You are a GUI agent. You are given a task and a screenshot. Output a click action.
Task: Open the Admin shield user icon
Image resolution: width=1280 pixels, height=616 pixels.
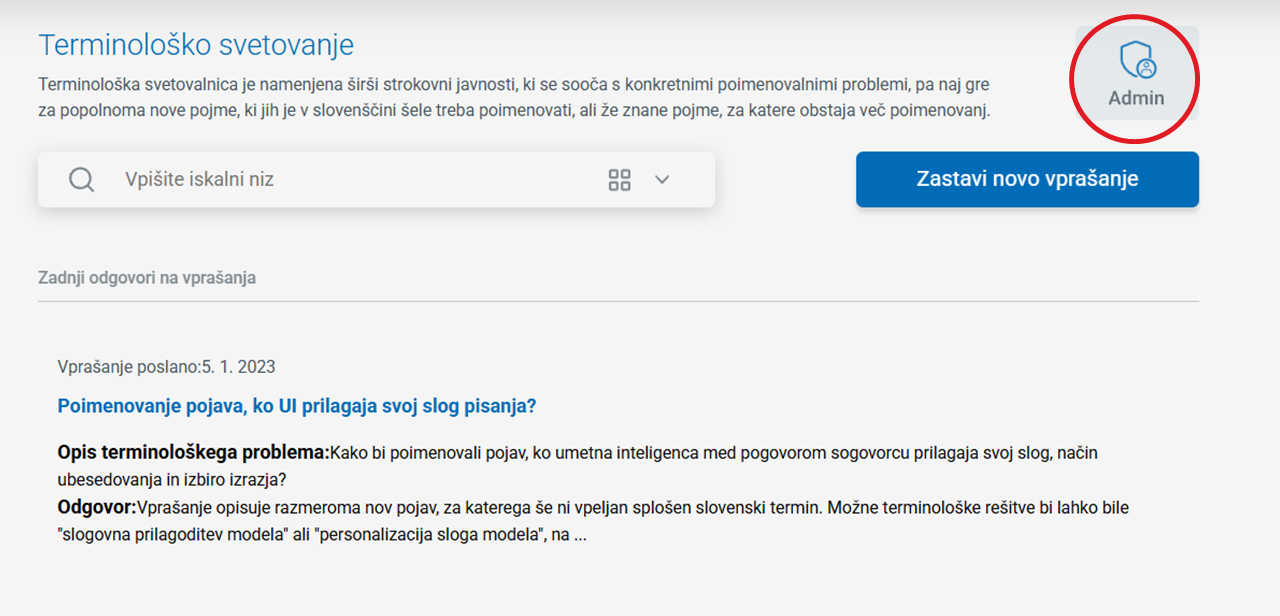pos(1137,61)
